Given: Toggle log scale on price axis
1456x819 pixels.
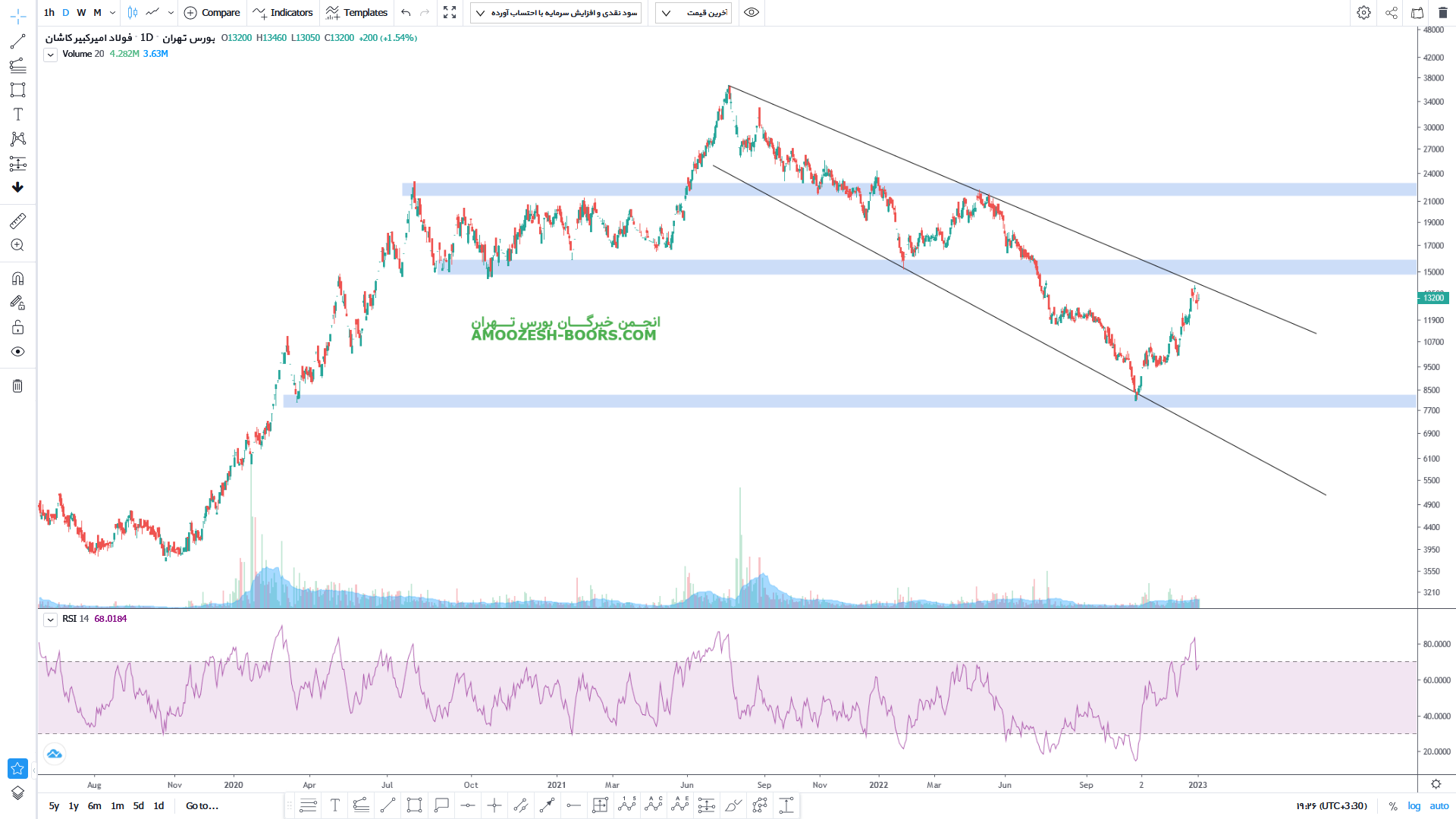Looking at the screenshot, I should (x=1414, y=806).
